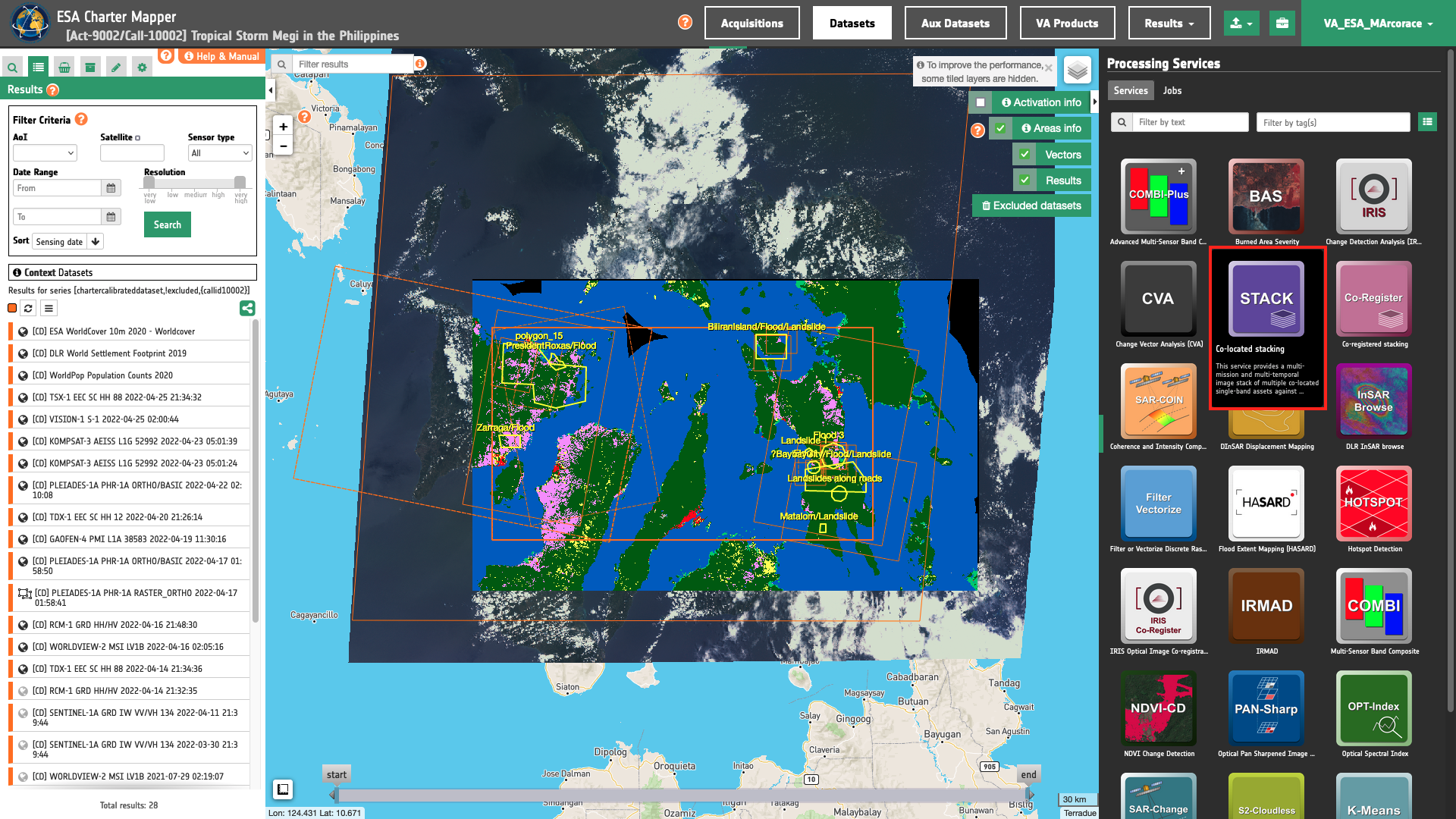The height and width of the screenshot is (819, 1456).
Task: Open the Sensor type dropdown
Action: [x=220, y=153]
